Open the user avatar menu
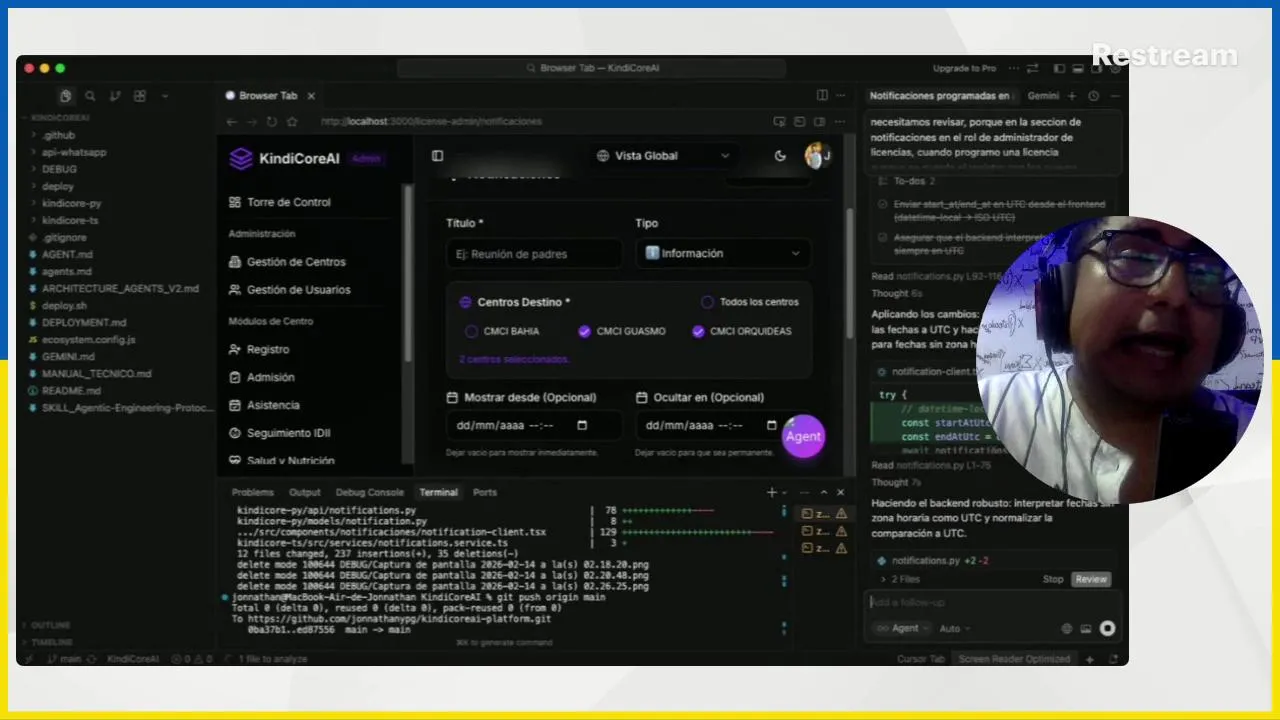Viewport: 1280px width, 720px height. pos(818,156)
